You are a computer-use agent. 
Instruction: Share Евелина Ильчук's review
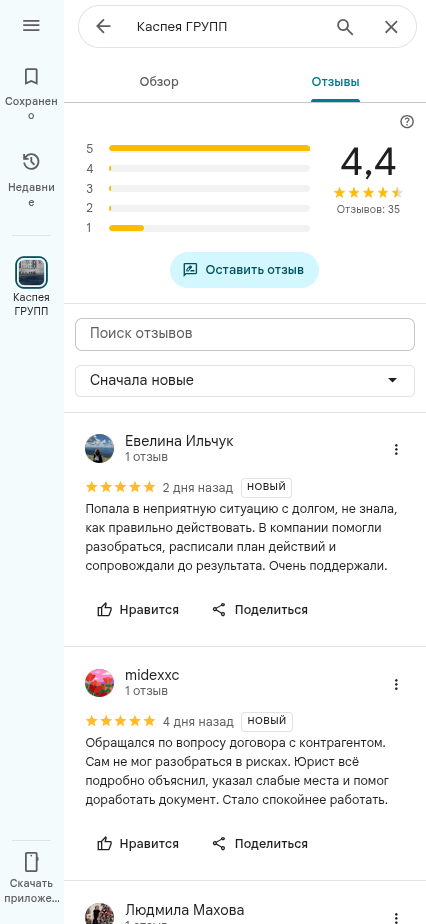coord(260,610)
